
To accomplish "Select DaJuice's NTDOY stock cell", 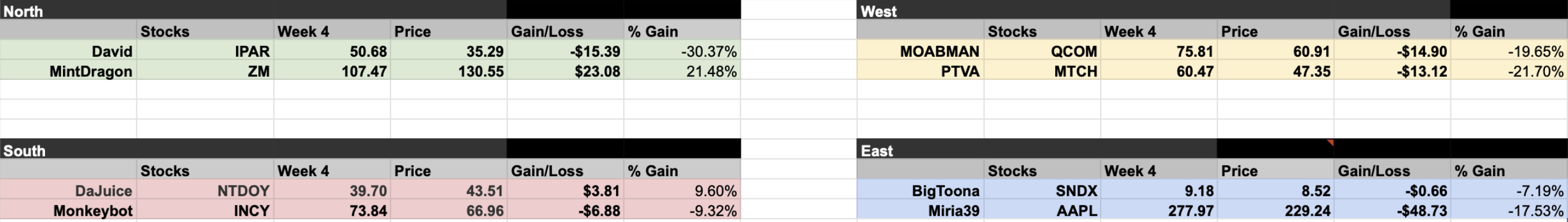I will (205, 190).
